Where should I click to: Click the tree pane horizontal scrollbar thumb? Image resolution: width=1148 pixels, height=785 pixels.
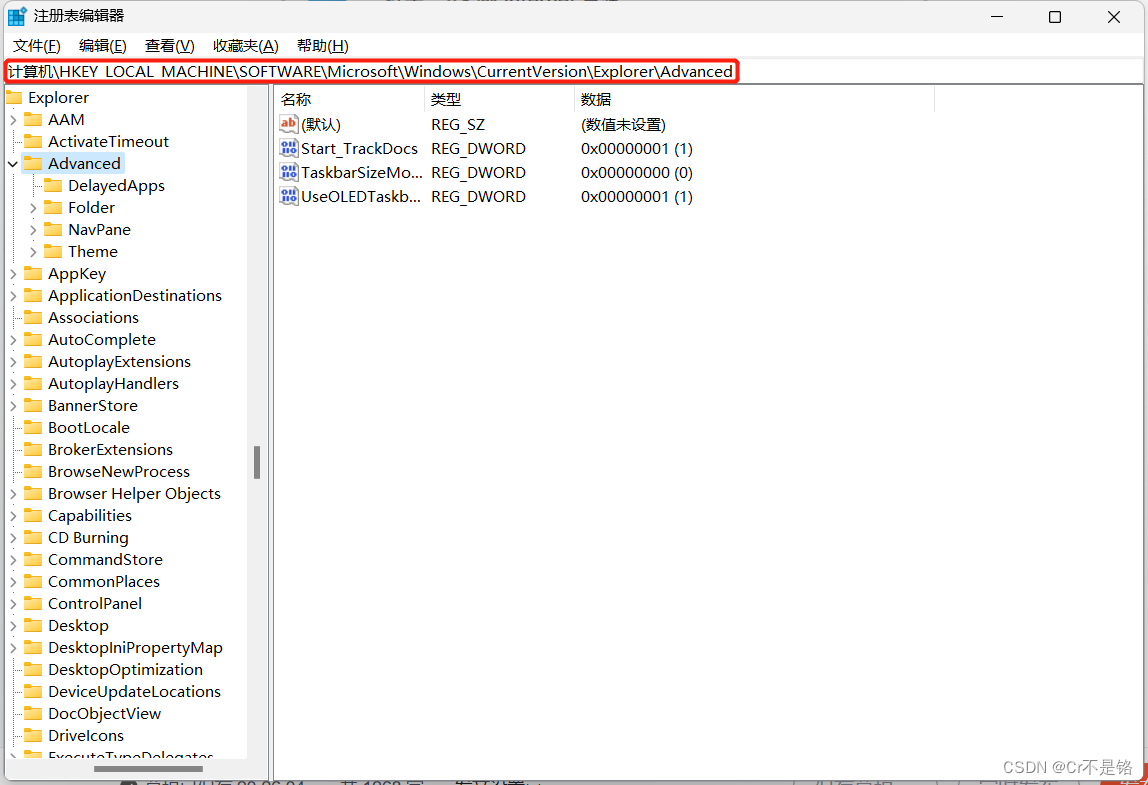click(x=149, y=769)
